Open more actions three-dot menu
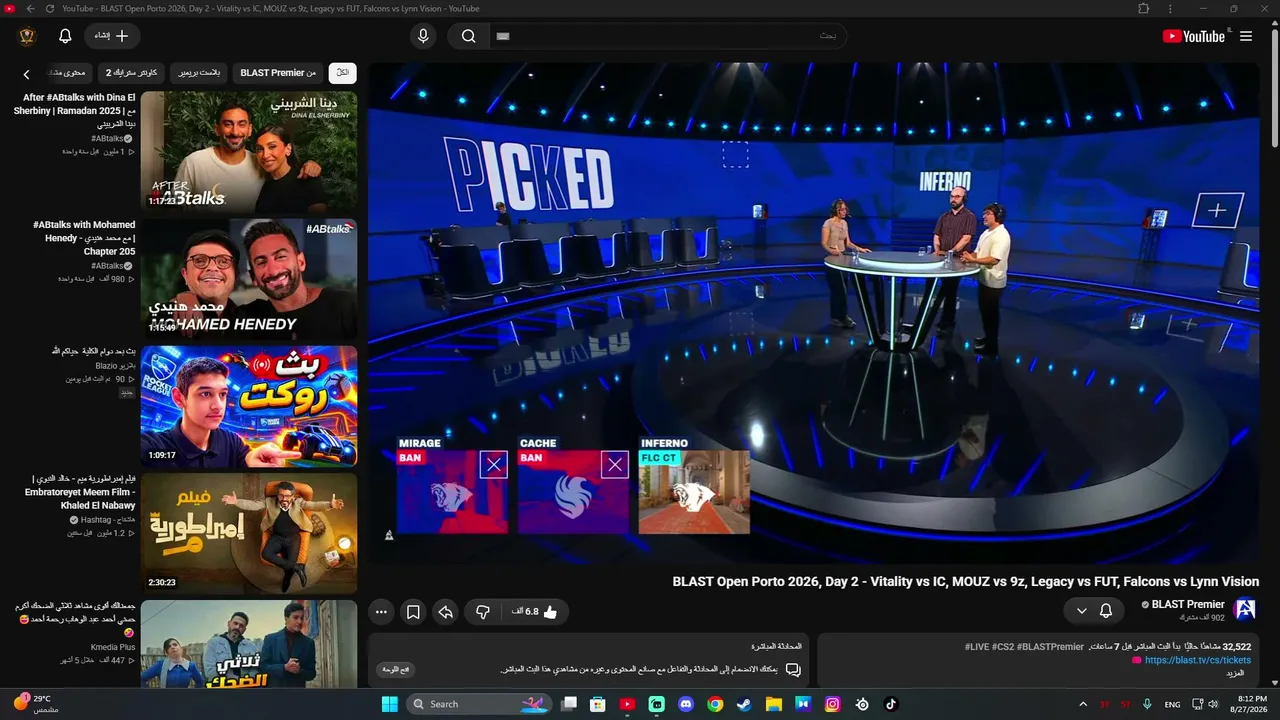This screenshot has height=720, width=1280. coord(381,612)
